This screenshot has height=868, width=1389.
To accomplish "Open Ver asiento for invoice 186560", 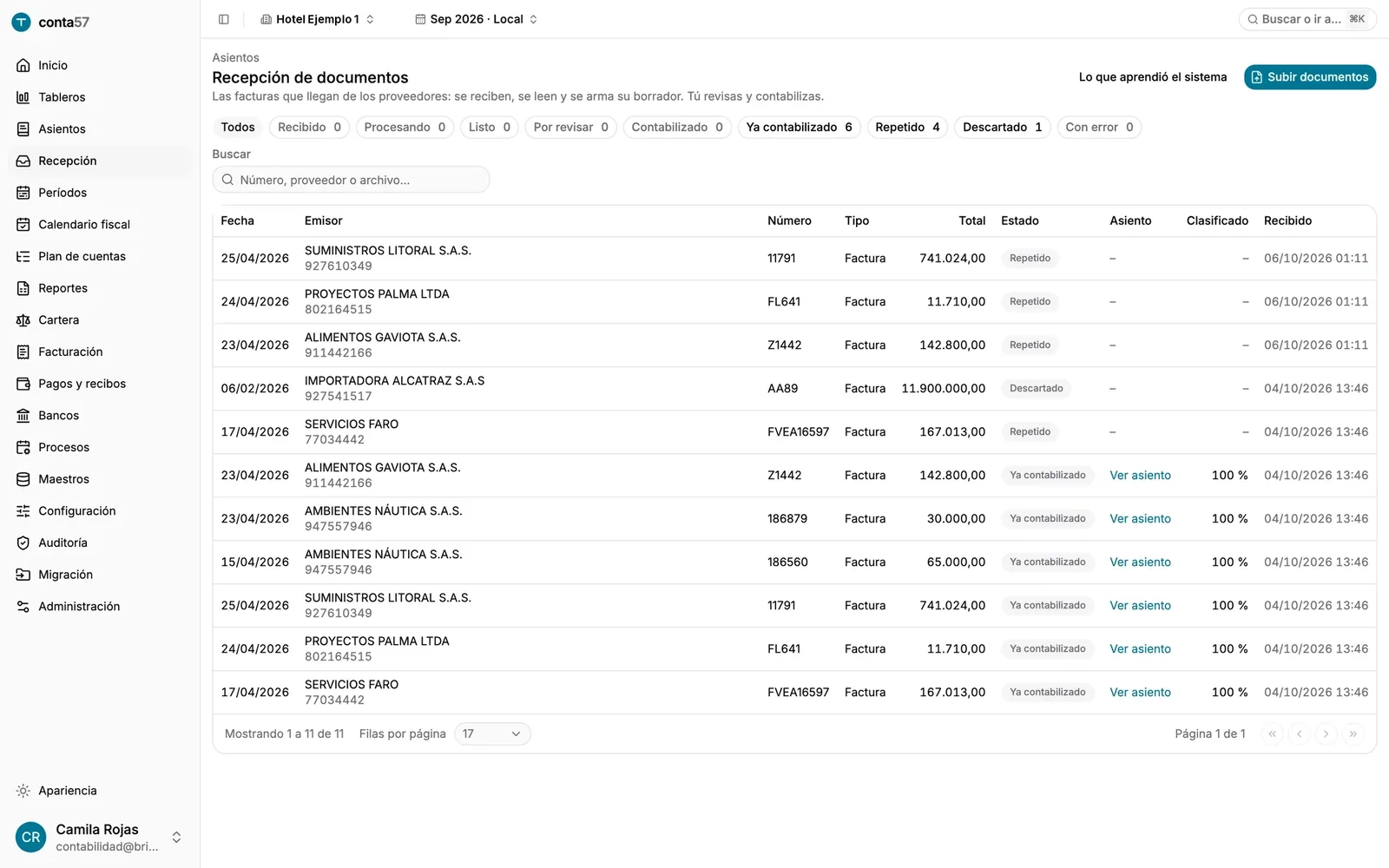I will [1140, 562].
